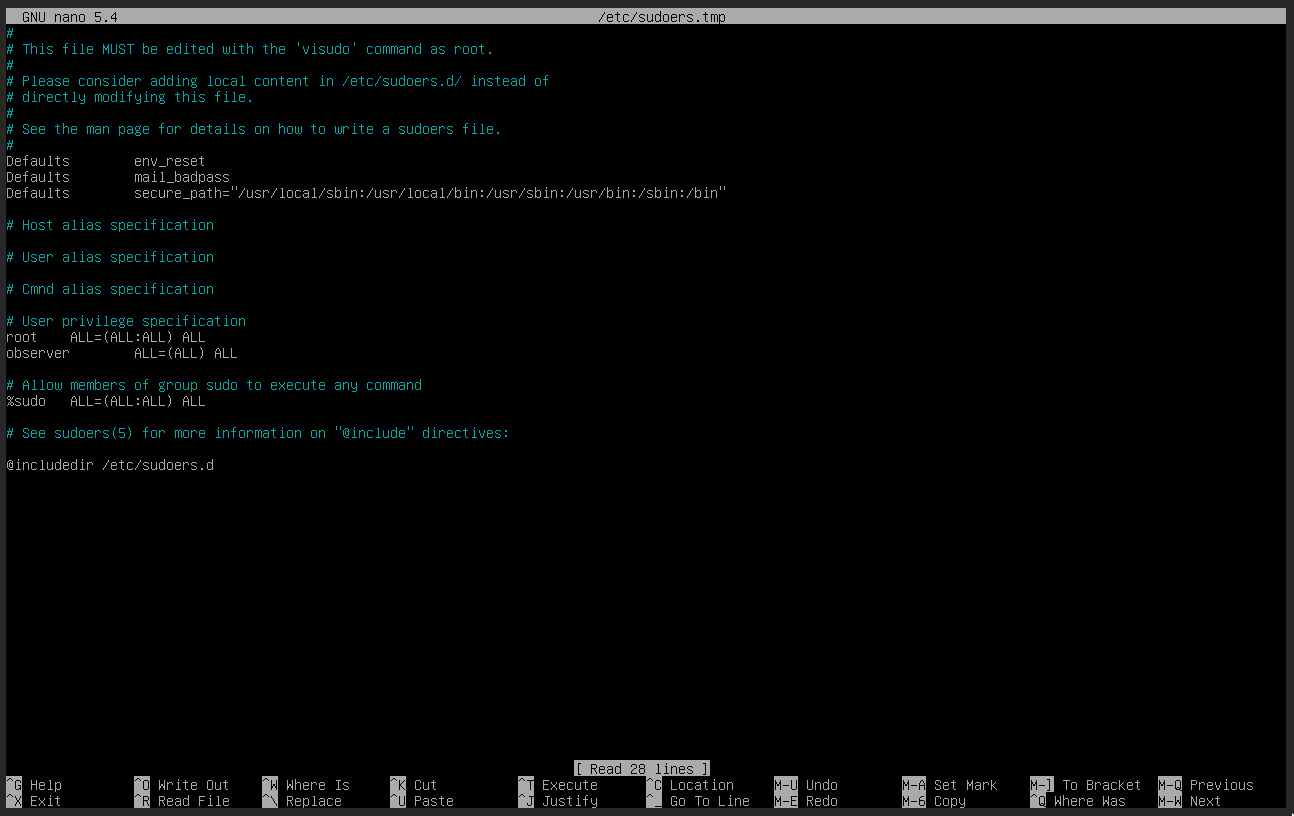Click the GNU nano 5.4 title text
1294x816 pixels.
(70, 17)
